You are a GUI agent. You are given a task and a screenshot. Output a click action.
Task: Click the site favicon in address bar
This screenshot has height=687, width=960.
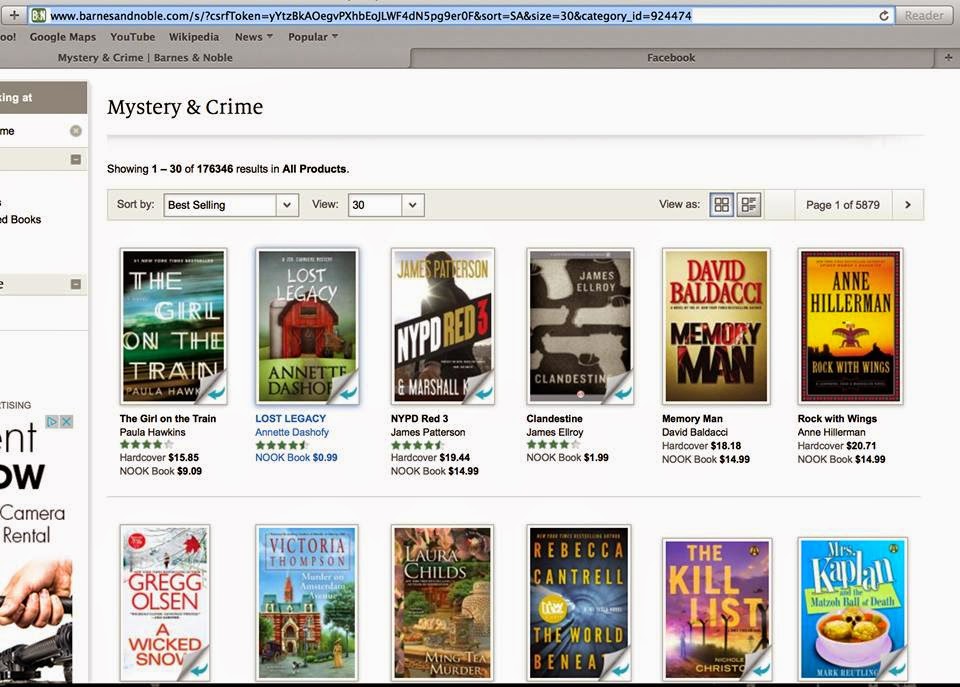point(39,16)
